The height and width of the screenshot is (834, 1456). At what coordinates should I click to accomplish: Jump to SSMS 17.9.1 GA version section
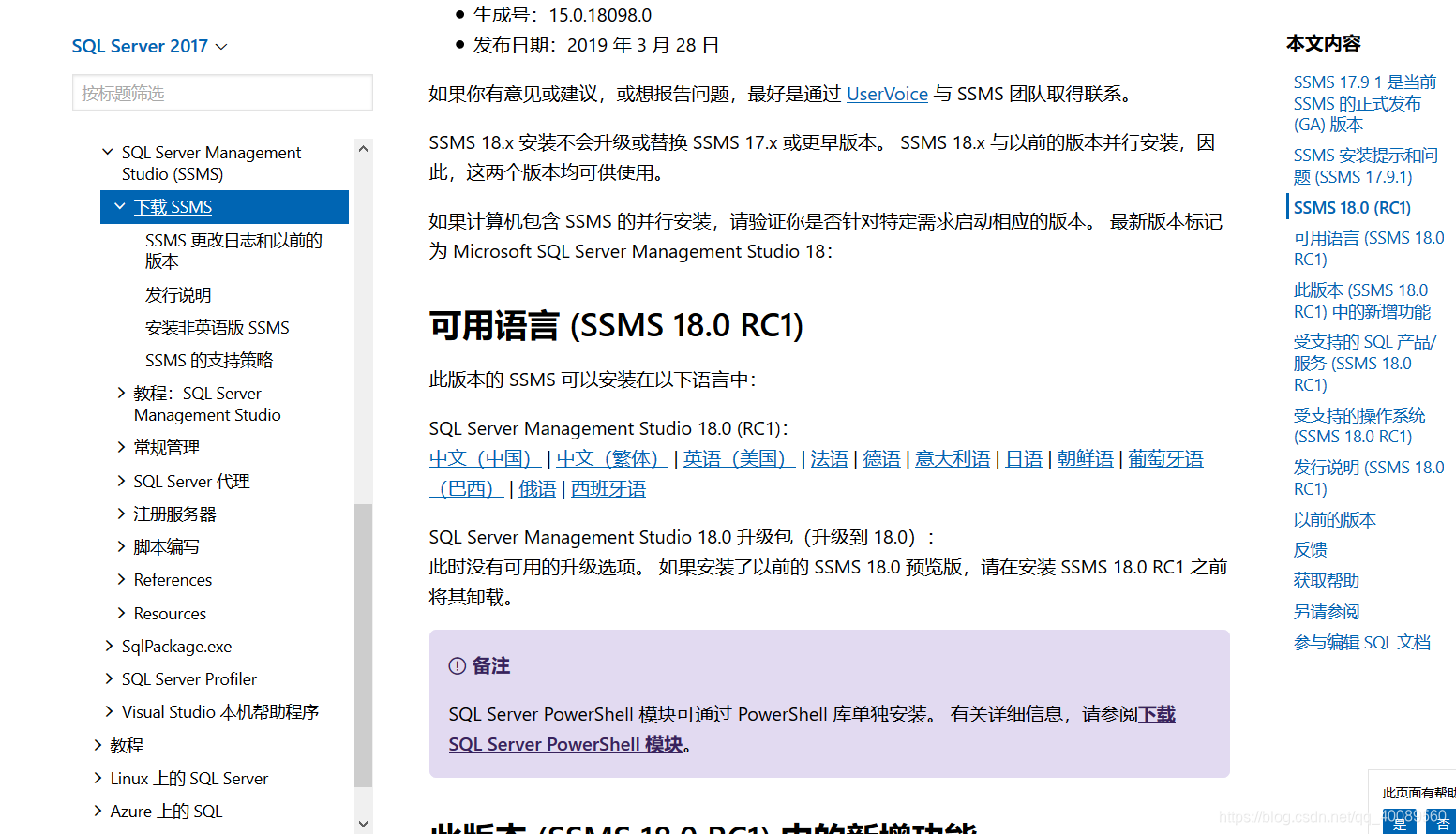coord(1364,103)
